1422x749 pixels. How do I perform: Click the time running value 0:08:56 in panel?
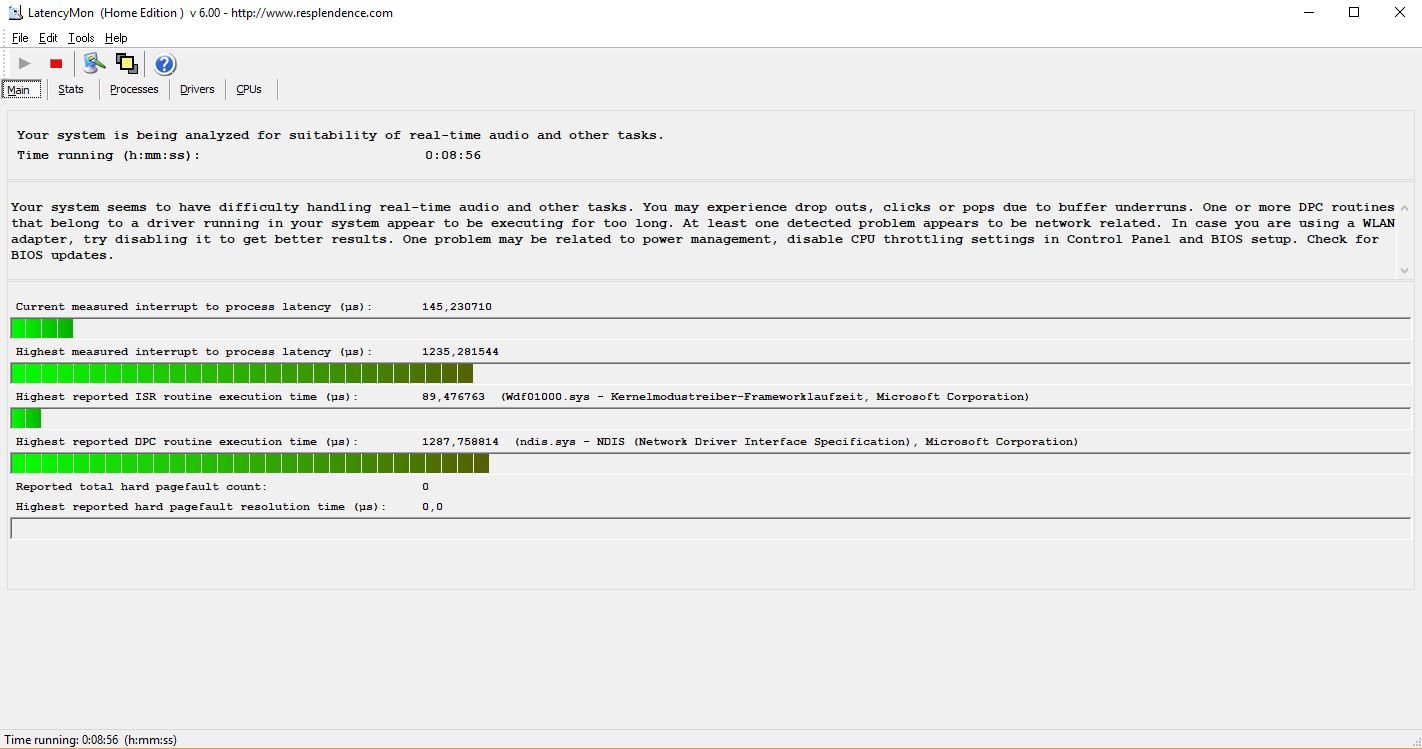[453, 155]
